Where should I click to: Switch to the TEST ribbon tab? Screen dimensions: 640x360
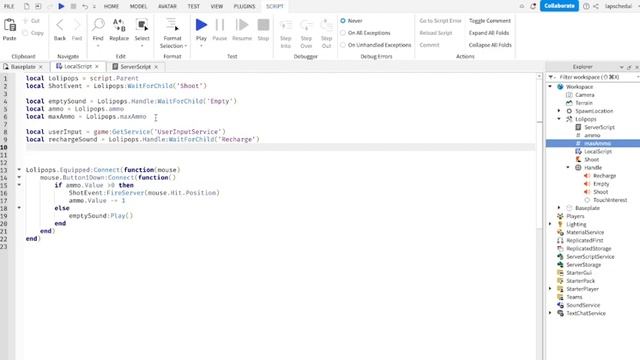(193, 6)
